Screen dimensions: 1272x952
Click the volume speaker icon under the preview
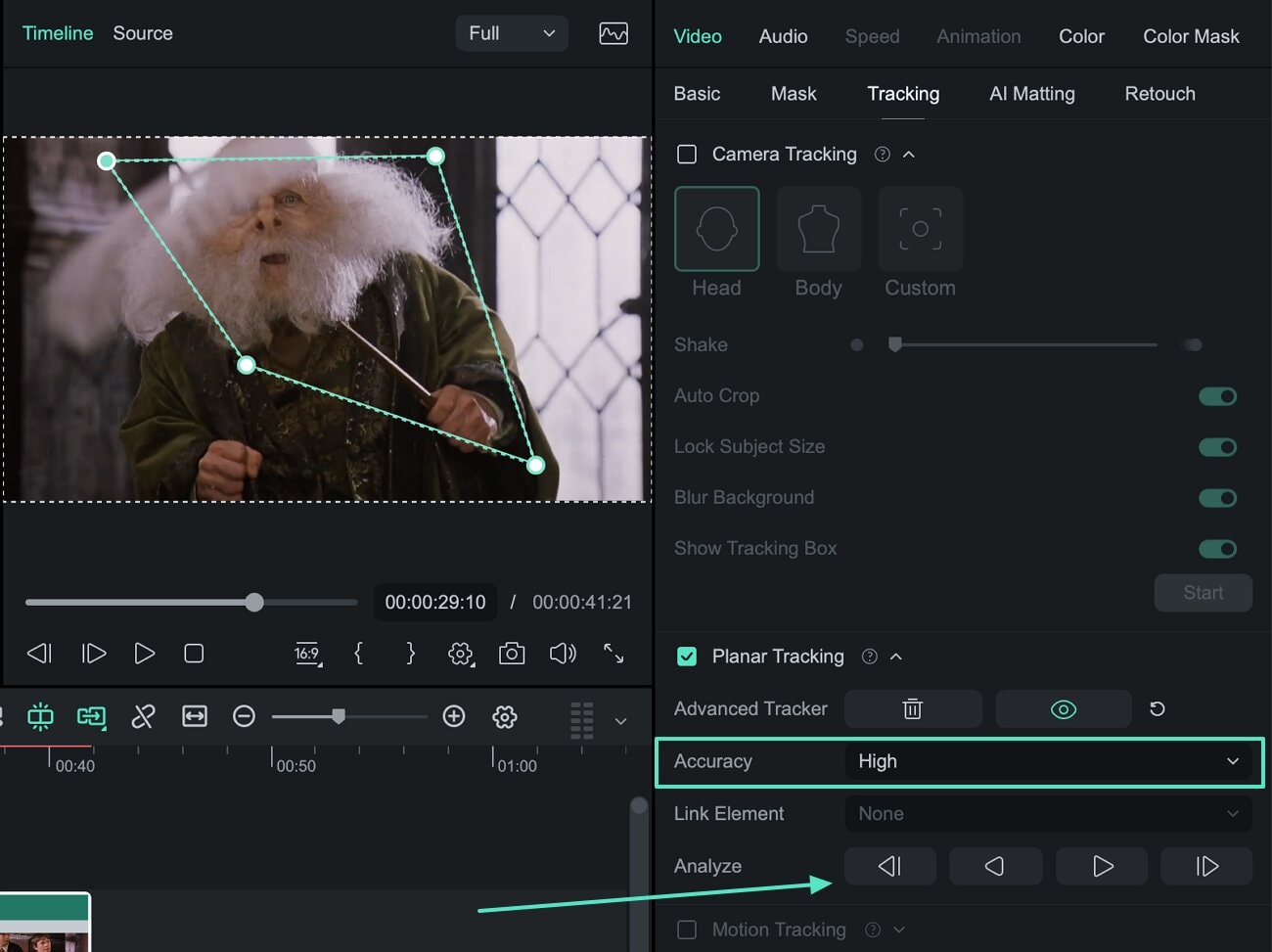[563, 654]
